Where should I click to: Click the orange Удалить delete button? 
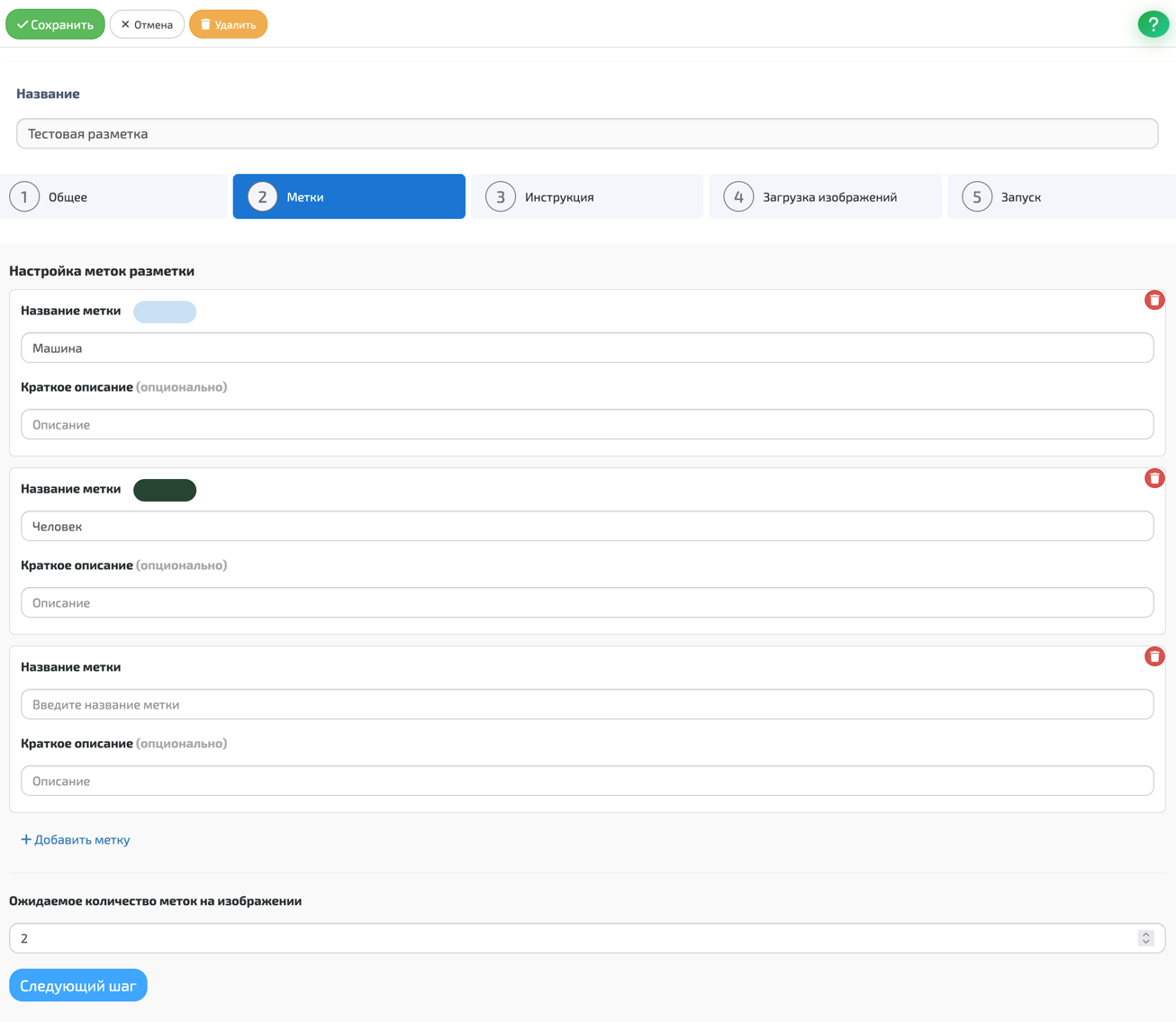click(x=228, y=24)
